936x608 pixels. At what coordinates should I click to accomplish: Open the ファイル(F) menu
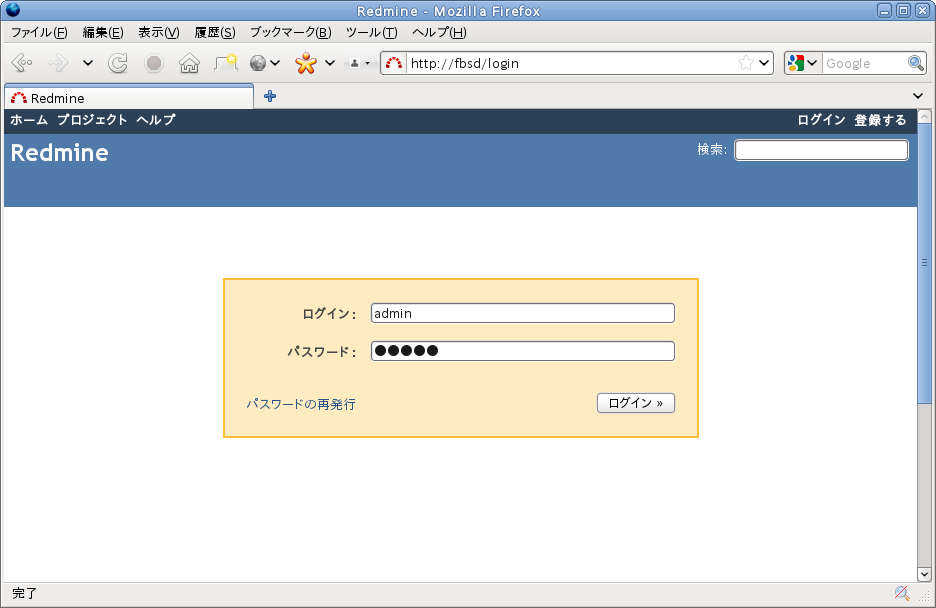coord(39,32)
